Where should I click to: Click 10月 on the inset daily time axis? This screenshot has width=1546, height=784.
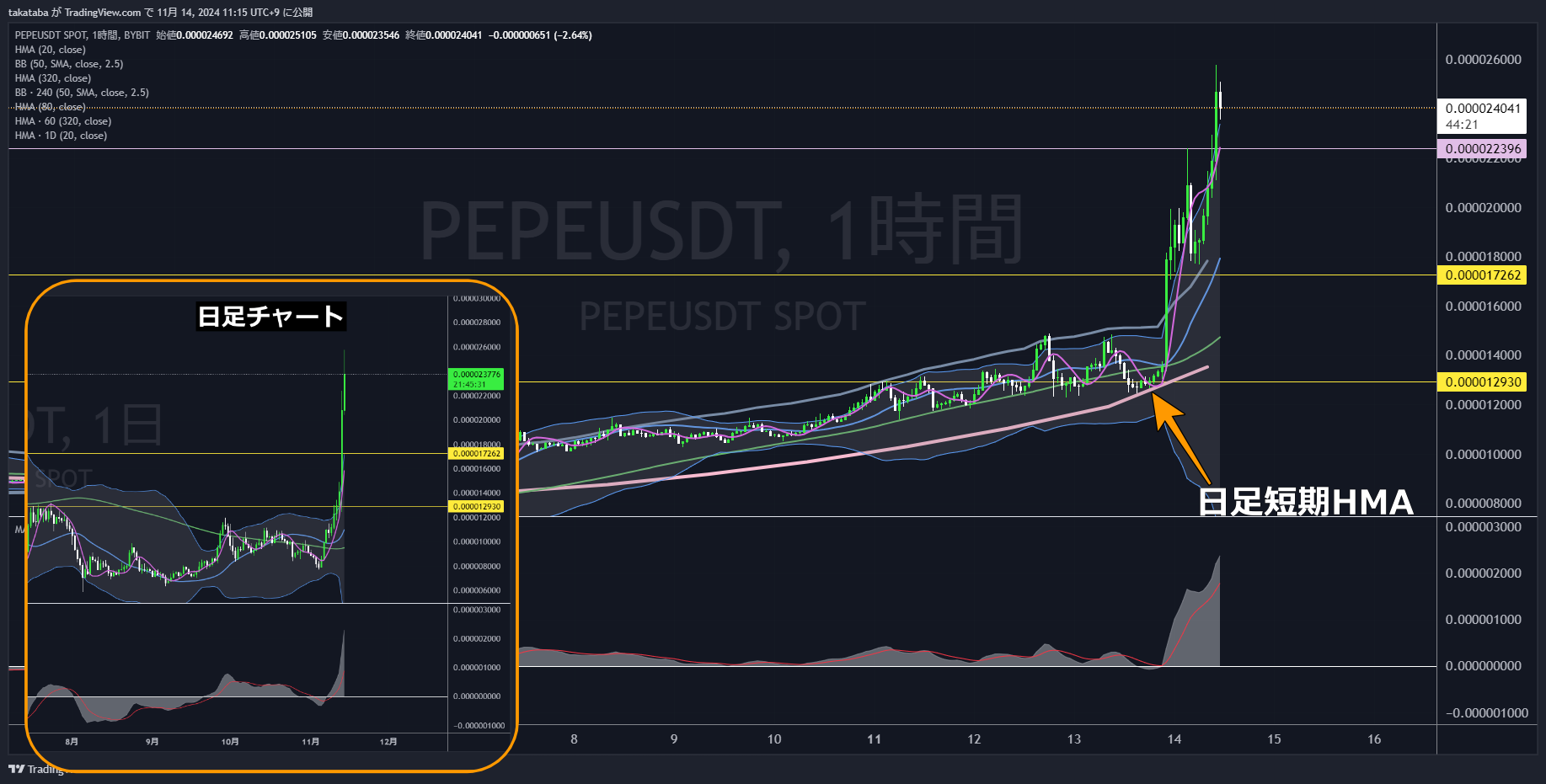230,742
